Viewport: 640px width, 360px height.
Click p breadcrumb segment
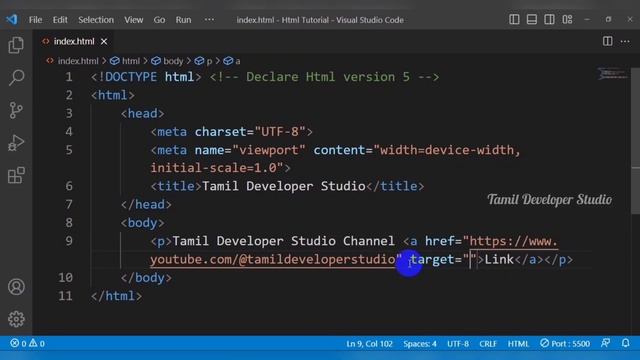point(203,61)
